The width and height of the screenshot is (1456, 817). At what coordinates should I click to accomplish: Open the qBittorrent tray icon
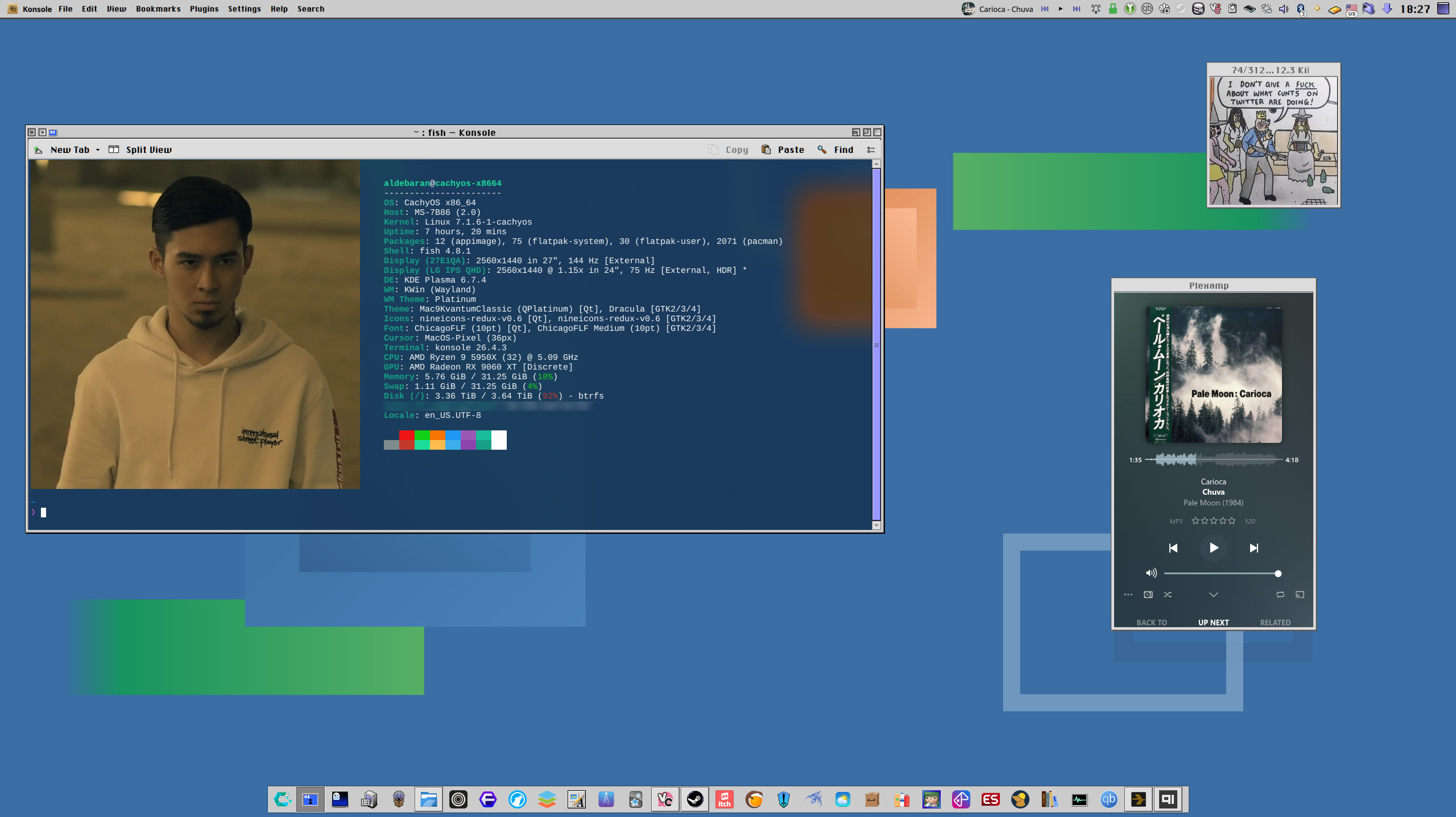coord(1147,9)
